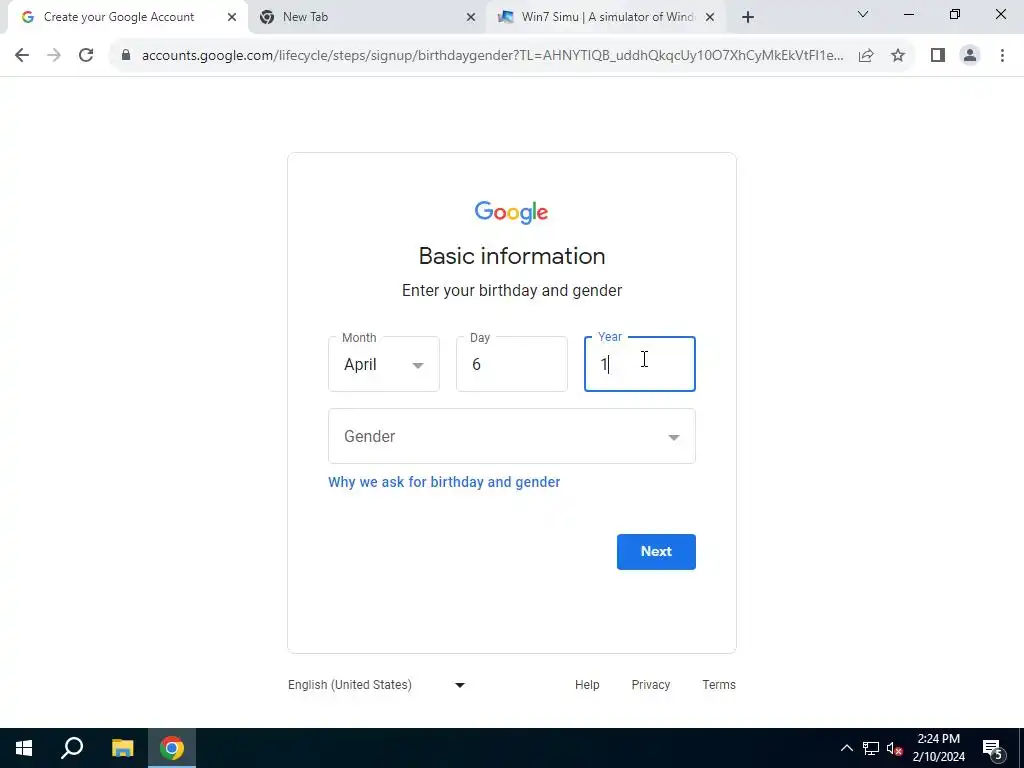The height and width of the screenshot is (768, 1024).
Task: Switch to the Win7 Simu tab
Action: (x=607, y=17)
